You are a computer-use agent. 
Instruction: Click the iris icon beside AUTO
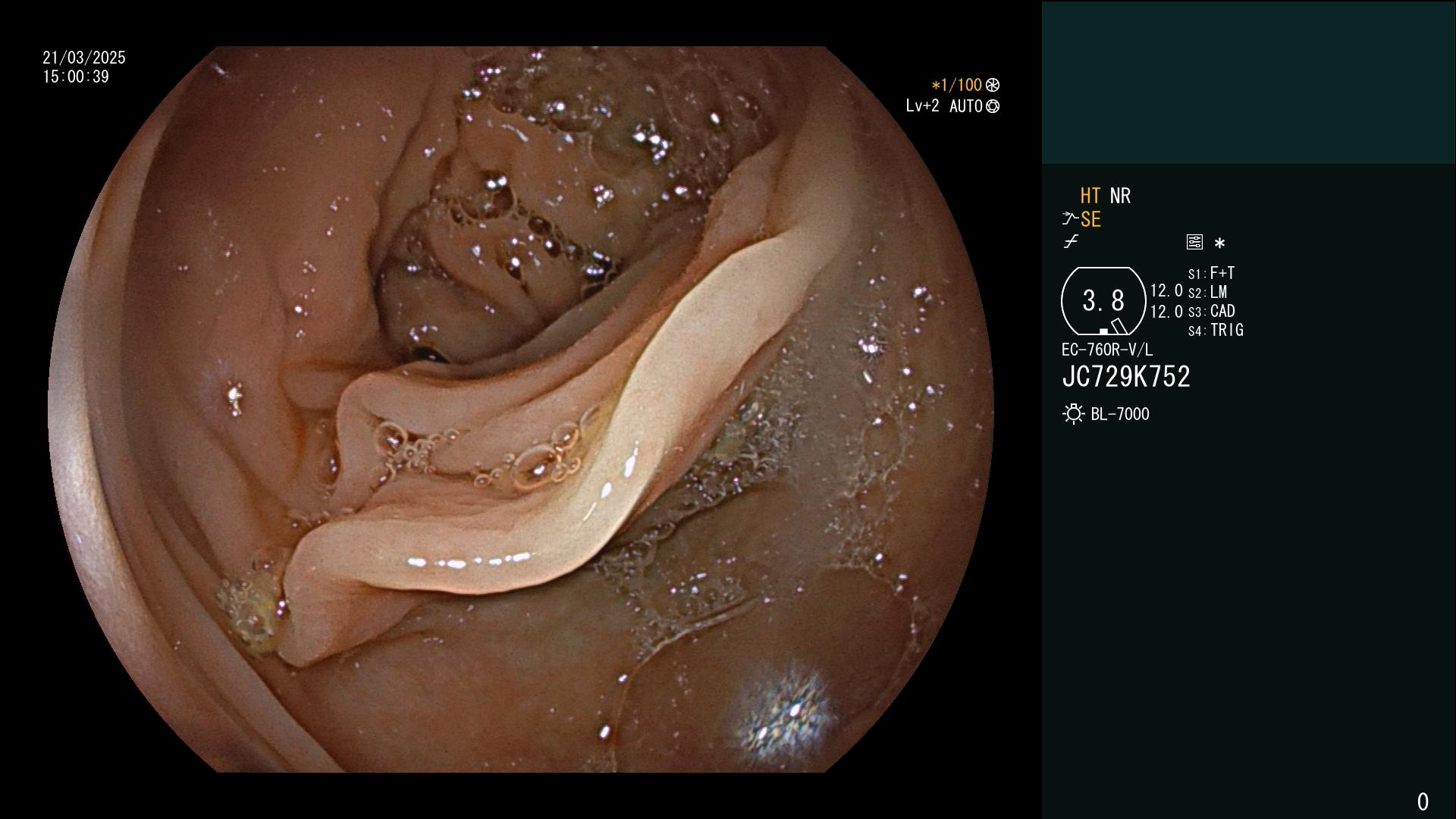point(993,106)
